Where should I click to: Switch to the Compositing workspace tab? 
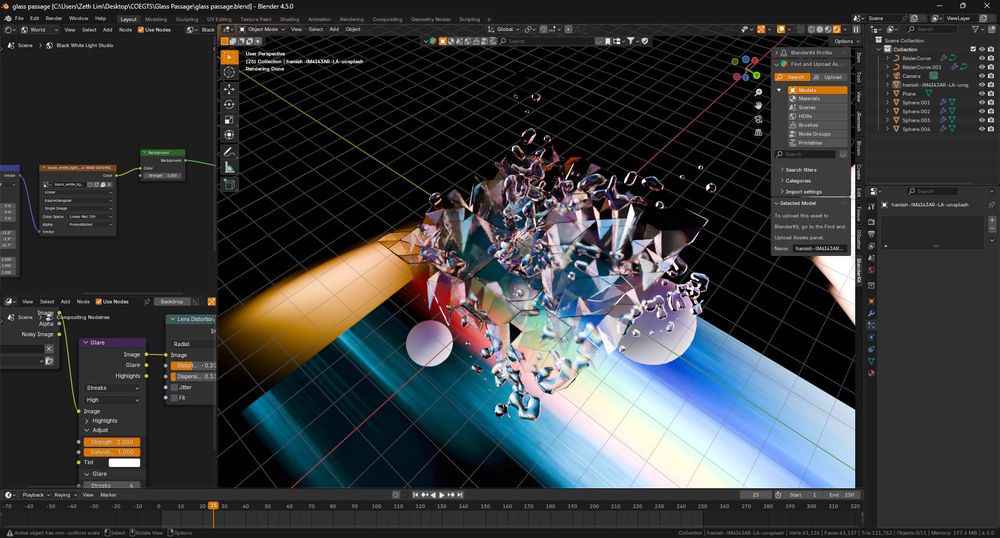pyautogui.click(x=387, y=19)
